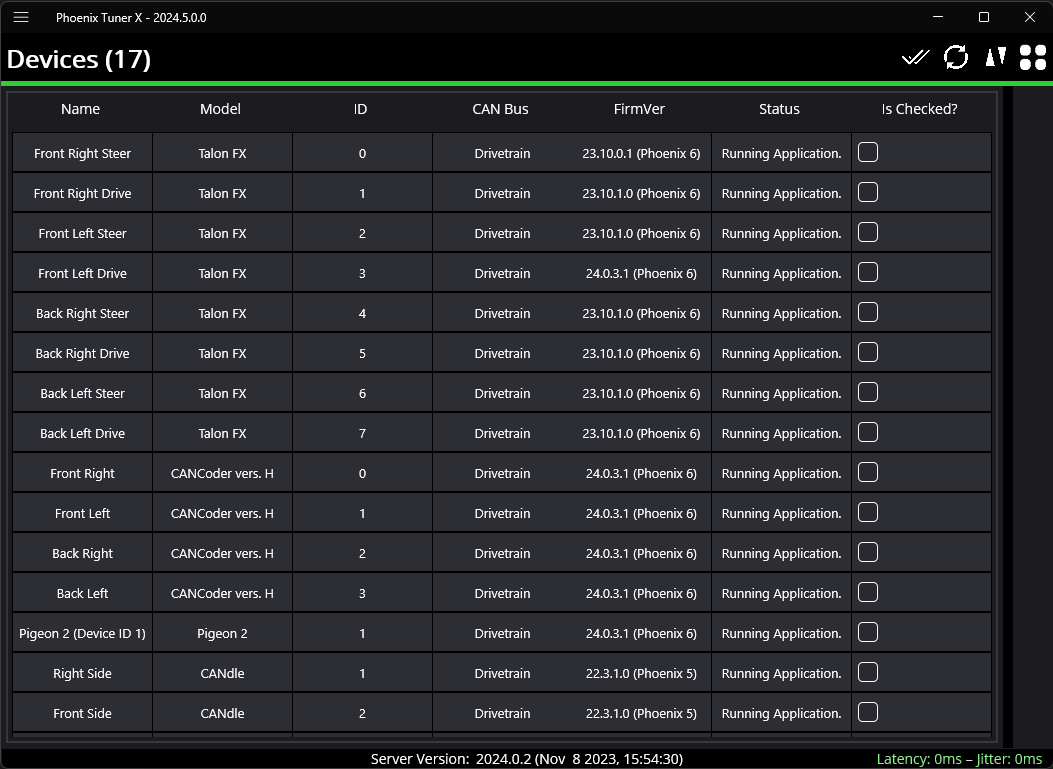Check the Front Left CANCoder checkbox
The width and height of the screenshot is (1053, 769).
(x=868, y=512)
